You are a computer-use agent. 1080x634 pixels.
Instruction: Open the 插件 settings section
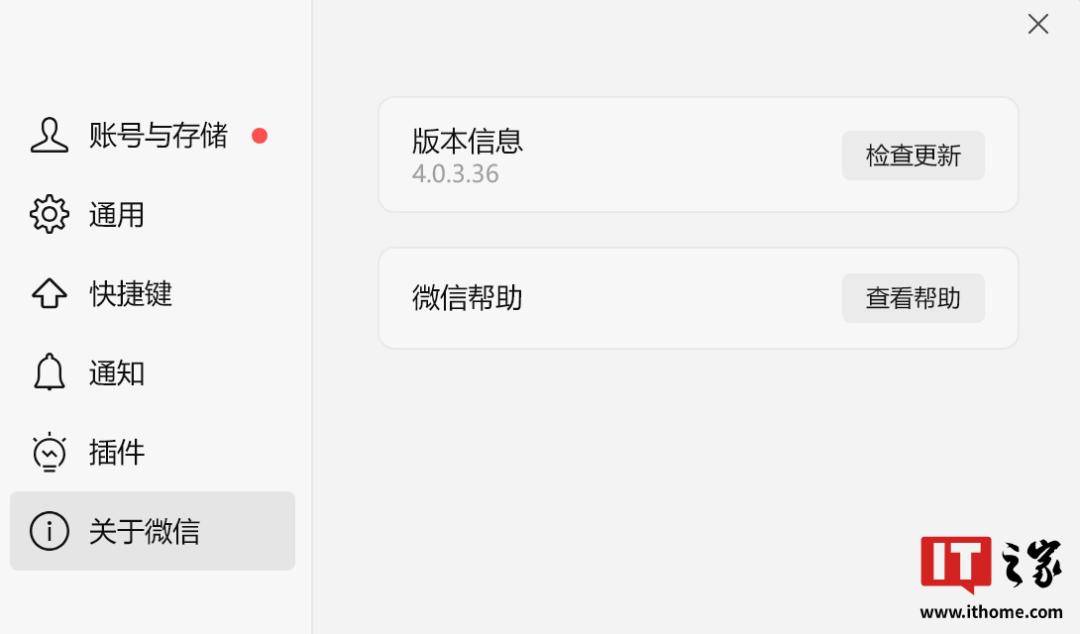[117, 452]
